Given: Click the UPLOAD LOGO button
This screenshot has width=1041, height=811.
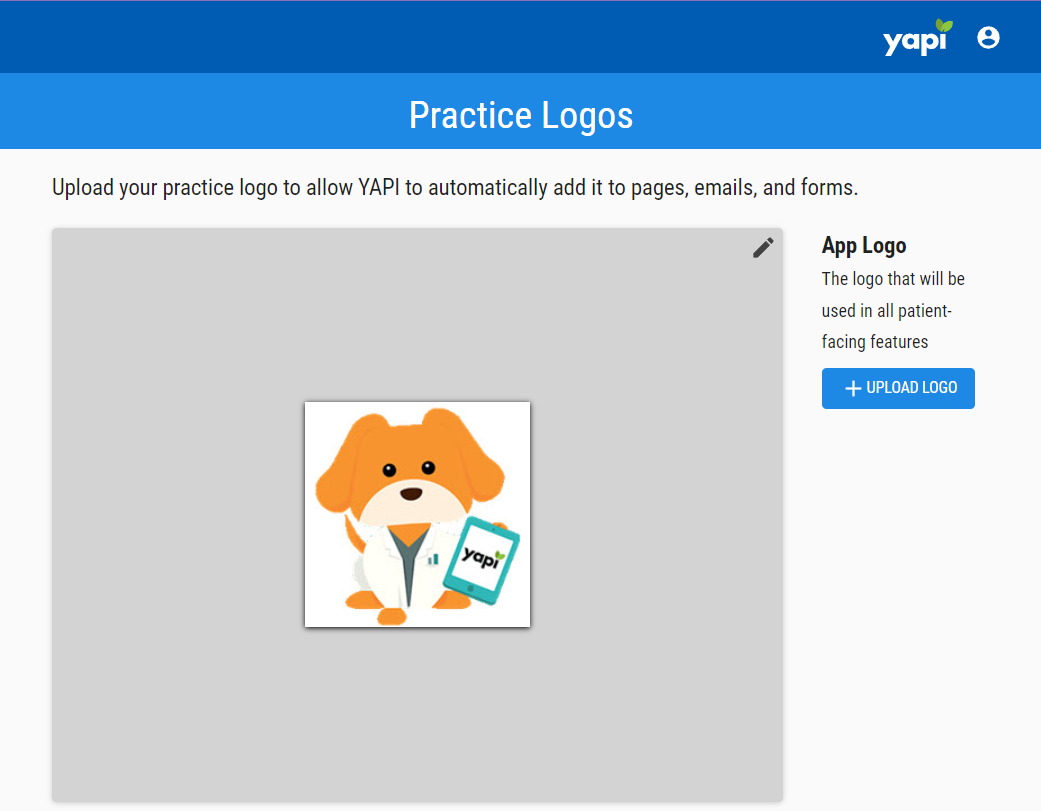Looking at the screenshot, I should [898, 388].
